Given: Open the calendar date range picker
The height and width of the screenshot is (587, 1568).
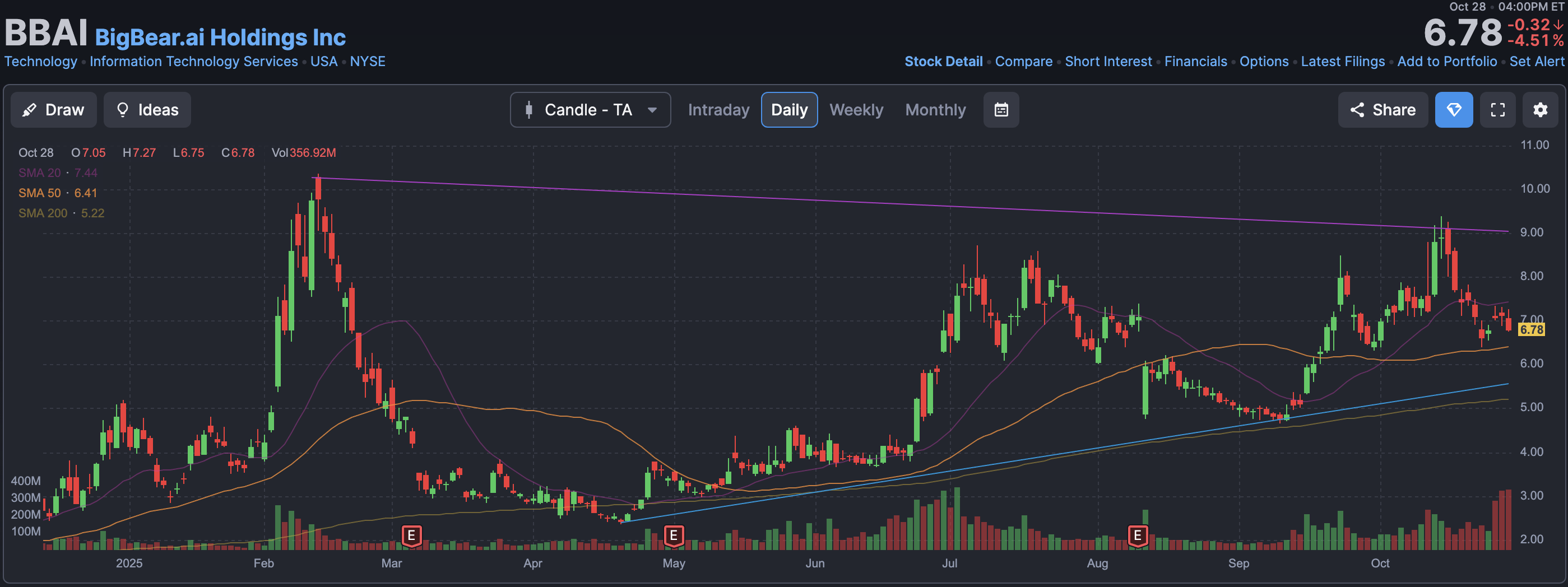Looking at the screenshot, I should 1001,109.
